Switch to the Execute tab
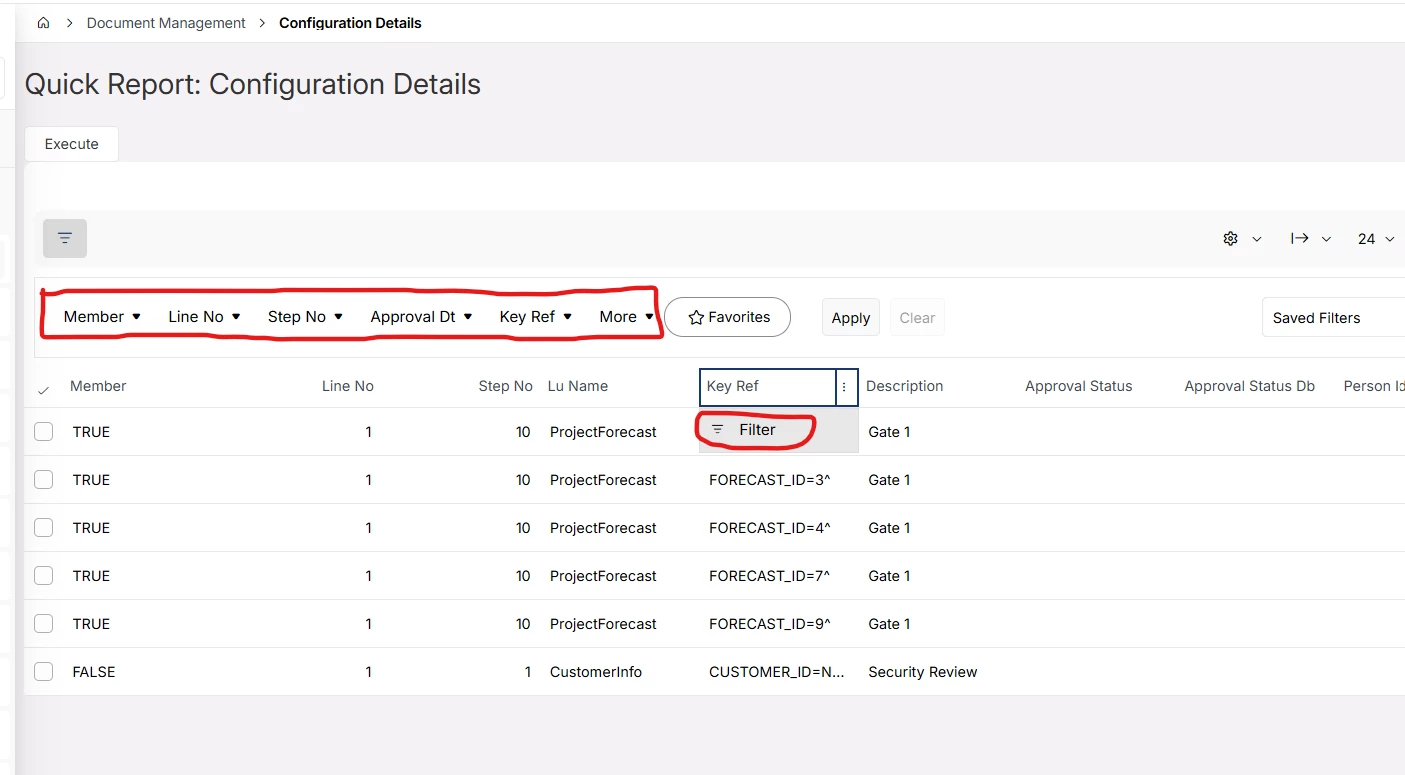The image size is (1405, 775). 72,144
